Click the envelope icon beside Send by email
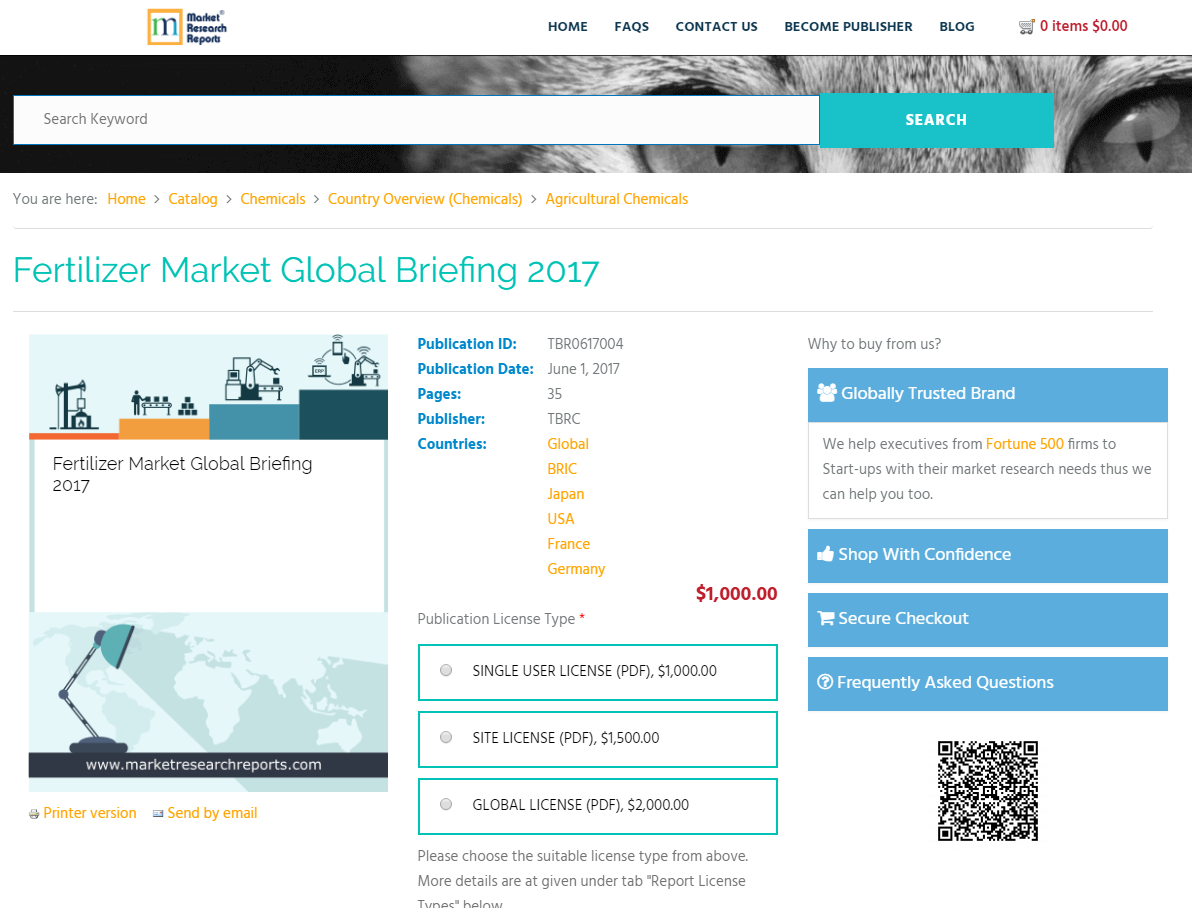 [x=157, y=813]
